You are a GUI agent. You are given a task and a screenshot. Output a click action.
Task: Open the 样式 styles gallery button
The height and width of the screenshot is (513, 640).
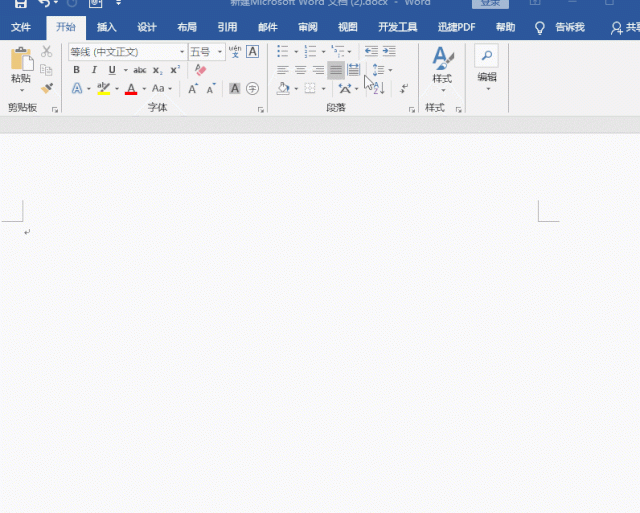point(442,69)
